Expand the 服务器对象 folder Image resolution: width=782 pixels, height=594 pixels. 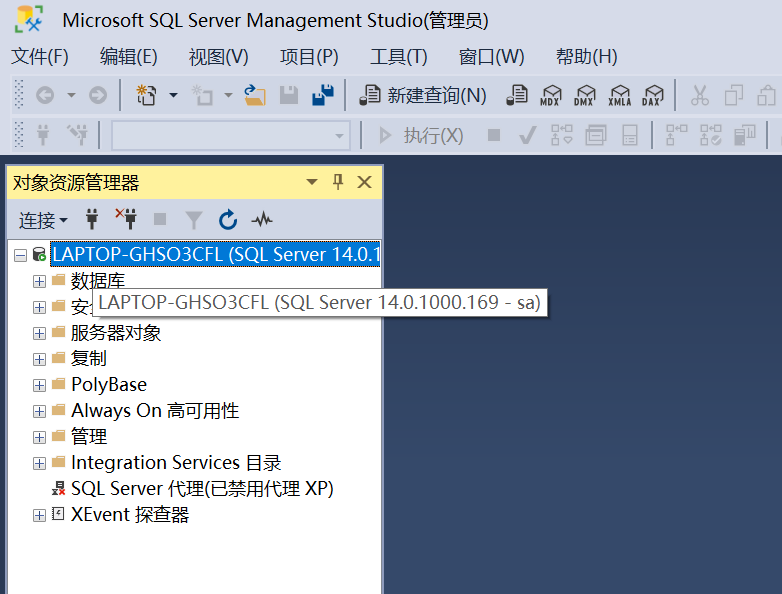tap(39, 333)
